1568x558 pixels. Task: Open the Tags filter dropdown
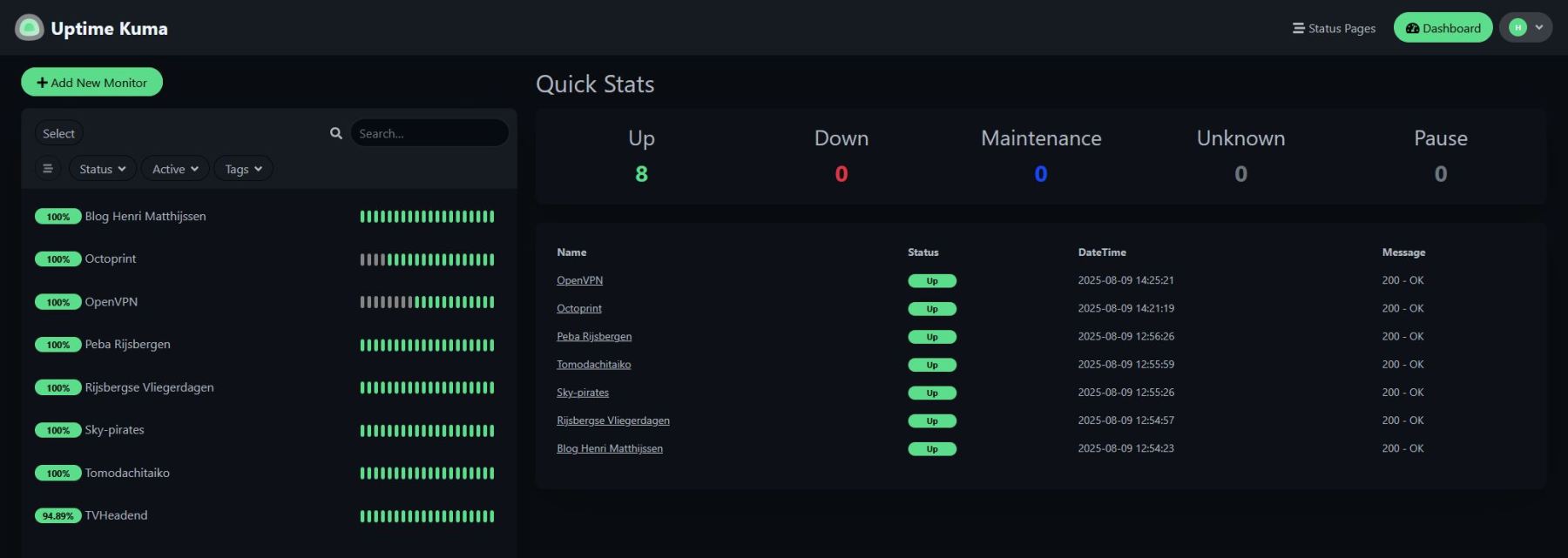pos(243,169)
